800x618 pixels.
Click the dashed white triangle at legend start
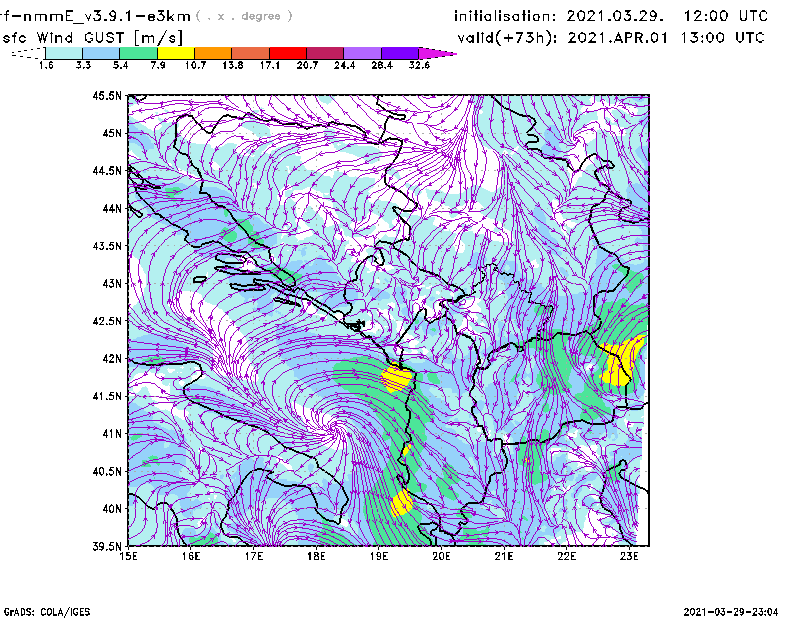click(x=27, y=53)
